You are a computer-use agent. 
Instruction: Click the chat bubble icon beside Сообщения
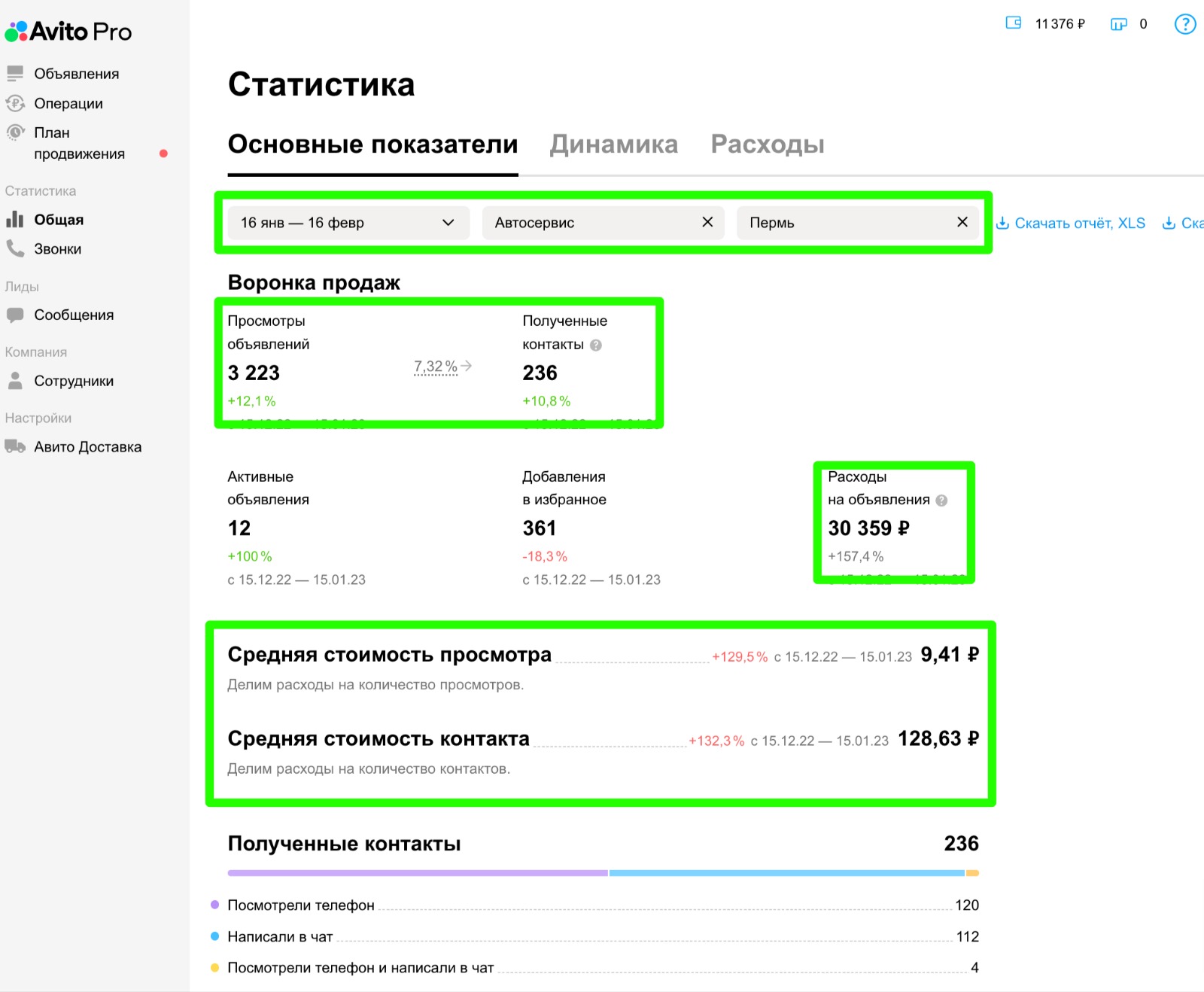[15, 315]
